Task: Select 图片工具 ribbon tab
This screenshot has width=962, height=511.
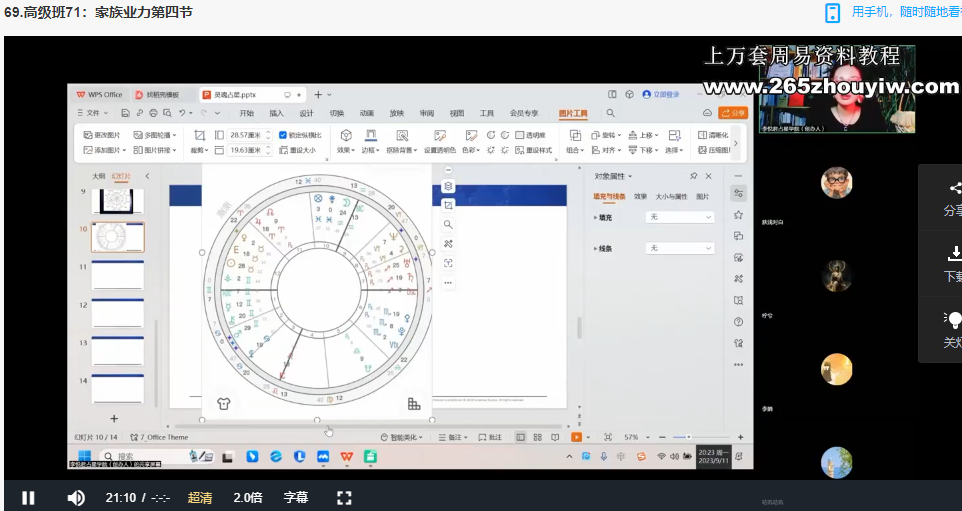Action: (573, 113)
